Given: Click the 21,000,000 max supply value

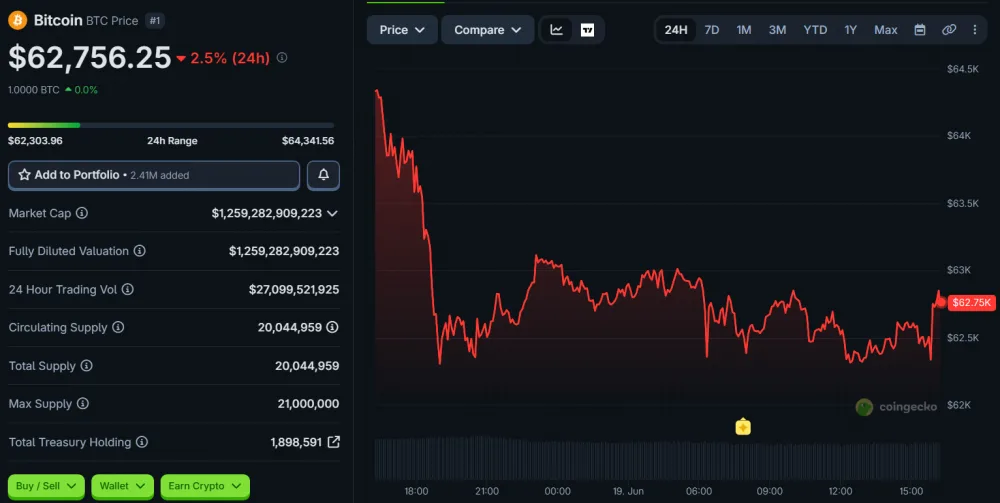Looking at the screenshot, I should click(x=309, y=404).
